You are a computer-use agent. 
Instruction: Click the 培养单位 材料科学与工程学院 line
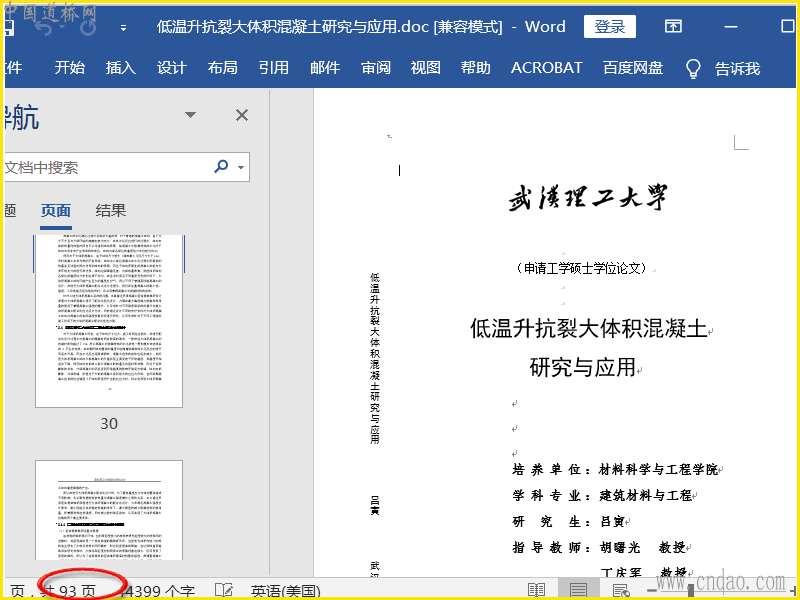click(615, 469)
